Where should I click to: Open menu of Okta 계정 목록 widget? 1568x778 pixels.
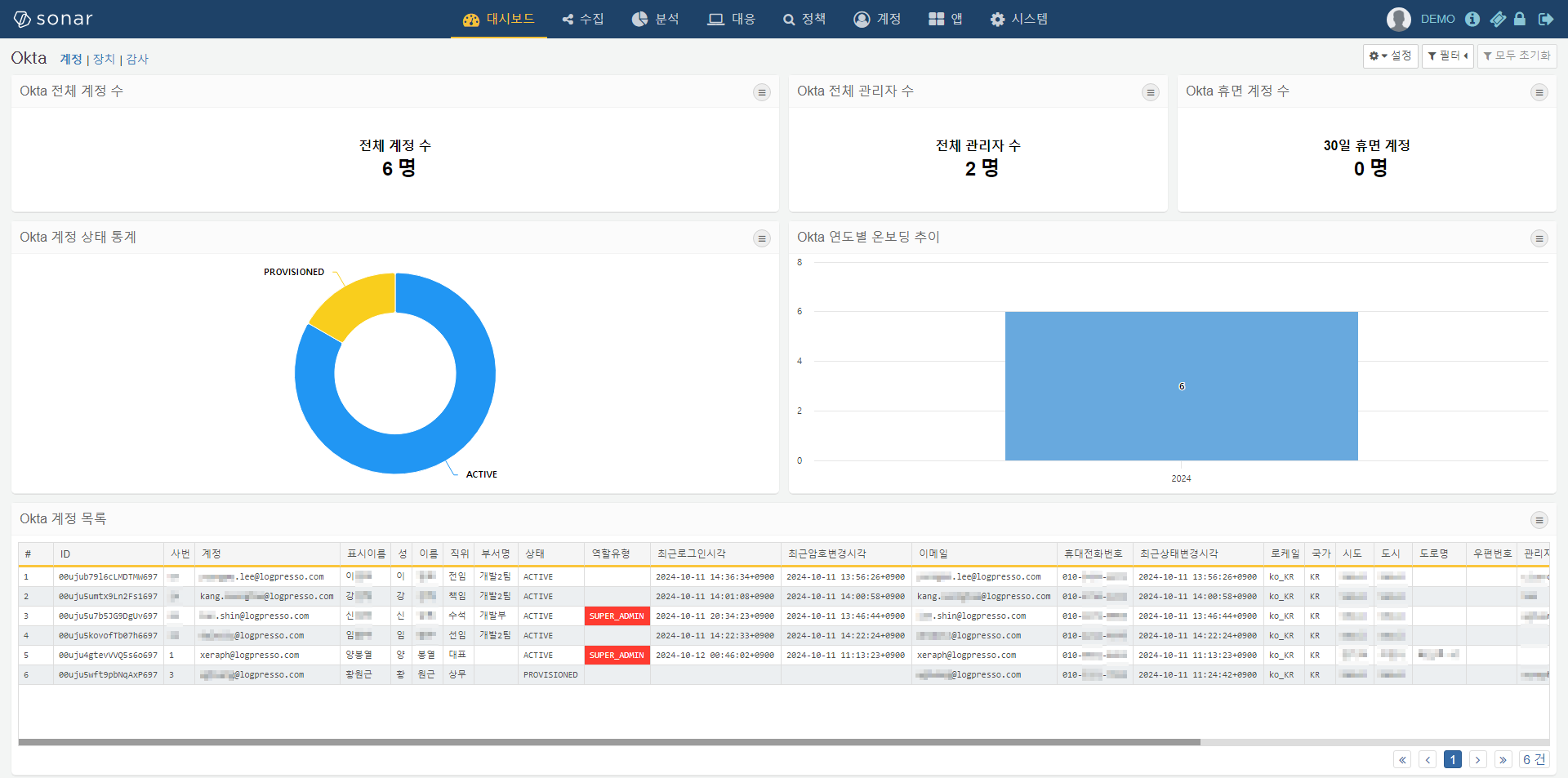(1539, 520)
